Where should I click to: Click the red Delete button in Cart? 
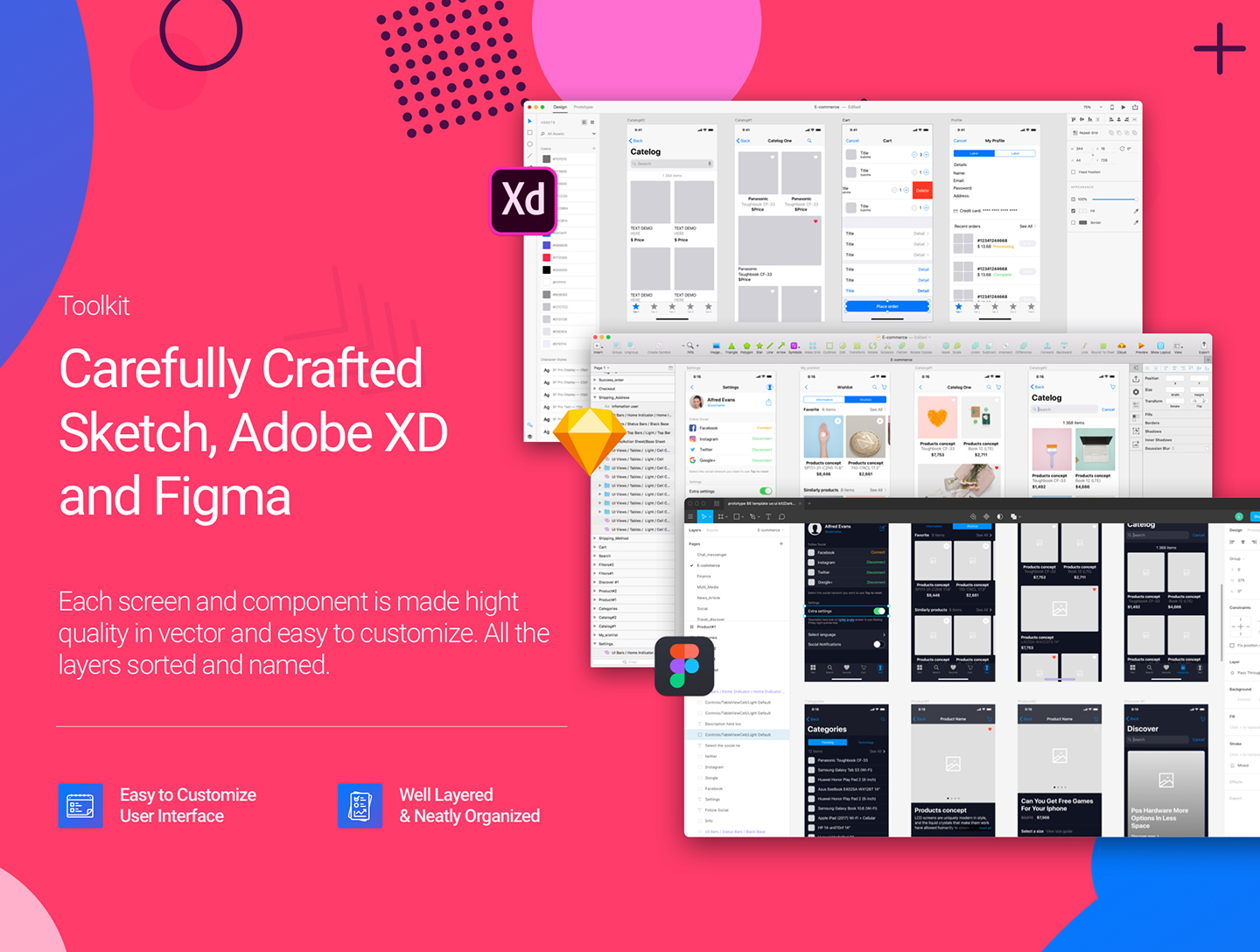tap(922, 190)
